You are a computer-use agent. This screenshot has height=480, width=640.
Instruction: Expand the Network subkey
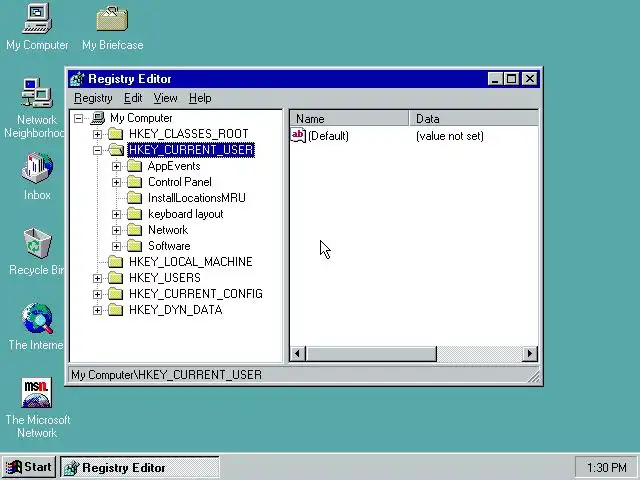tap(116, 230)
